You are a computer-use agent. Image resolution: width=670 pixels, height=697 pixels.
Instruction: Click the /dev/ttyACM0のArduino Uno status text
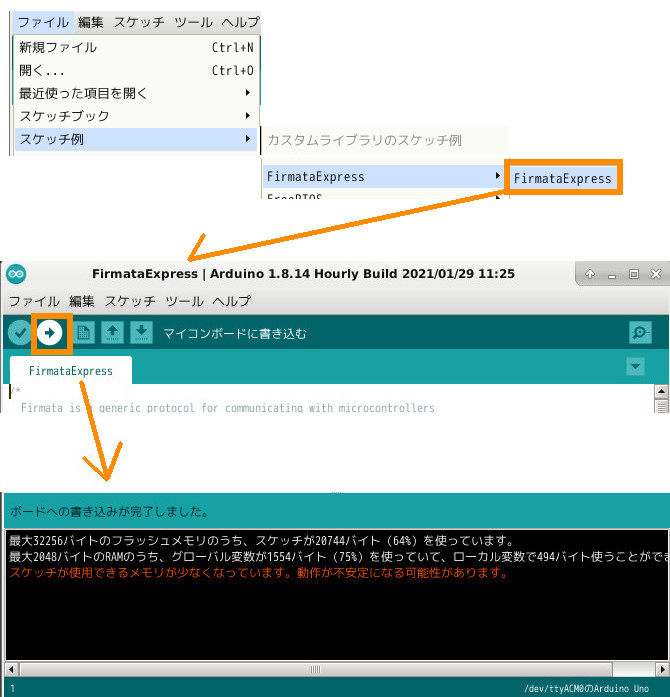click(586, 689)
